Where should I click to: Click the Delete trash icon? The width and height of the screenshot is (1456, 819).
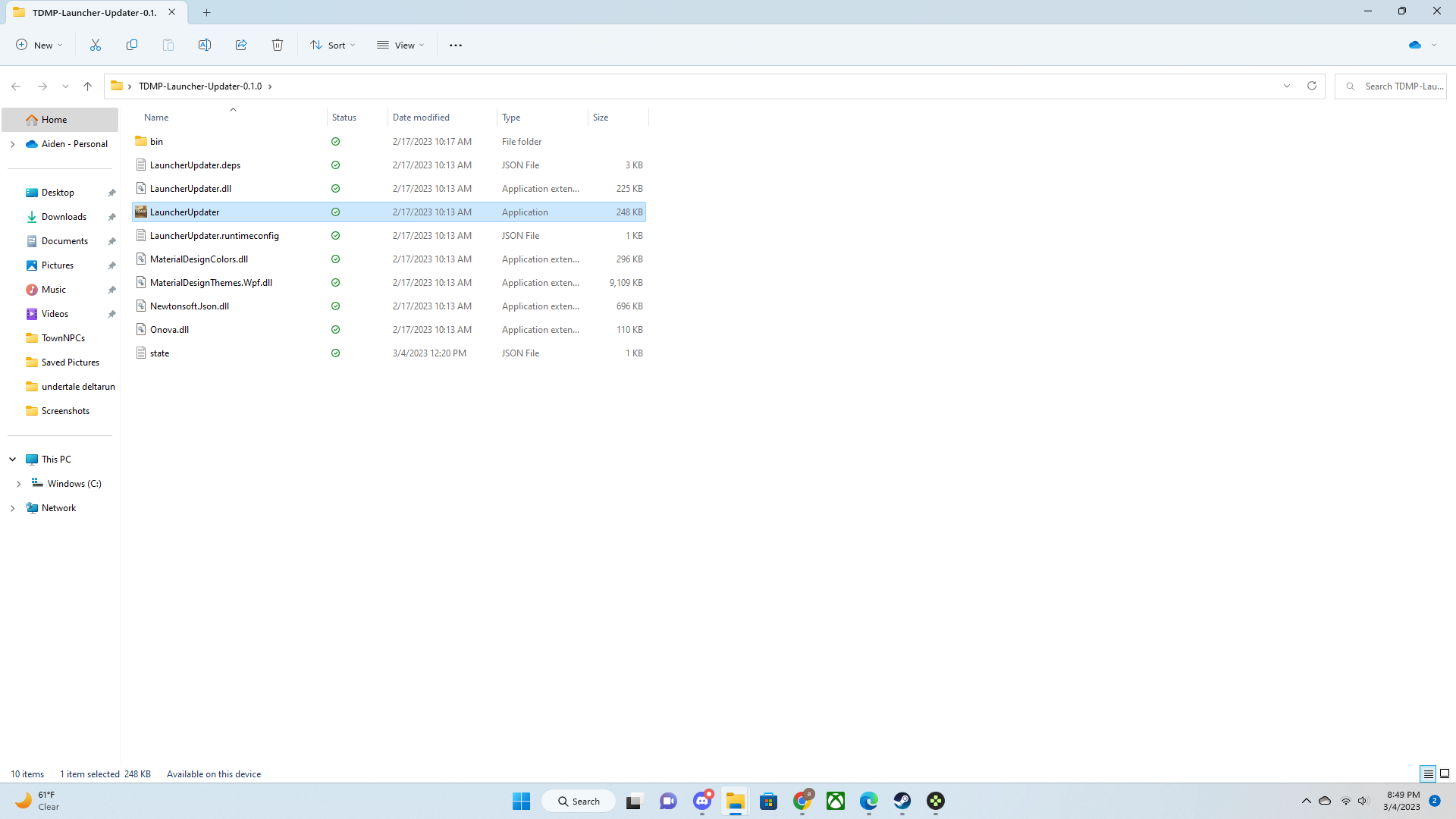pos(278,45)
